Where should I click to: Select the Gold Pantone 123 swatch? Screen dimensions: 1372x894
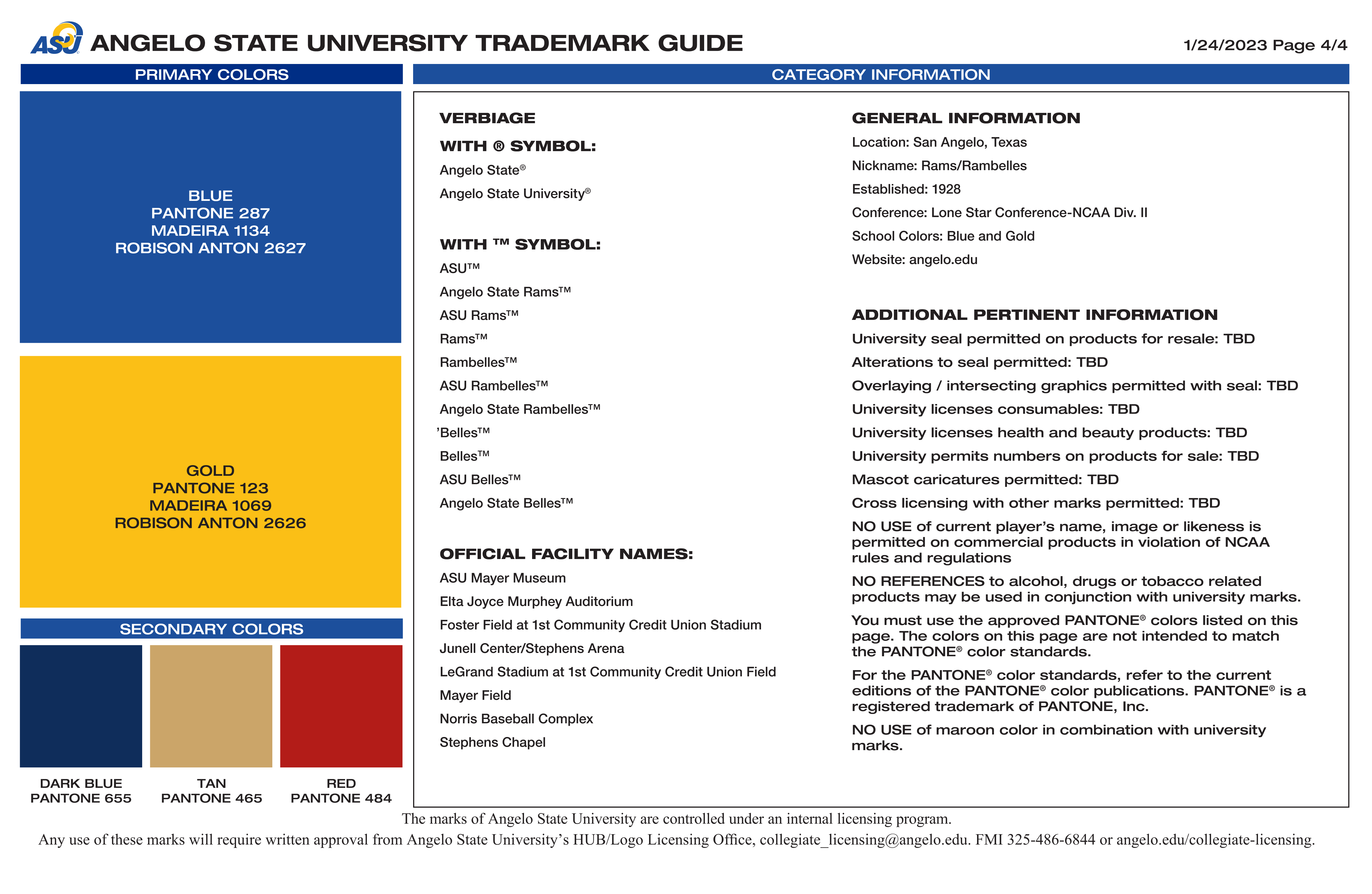210,482
